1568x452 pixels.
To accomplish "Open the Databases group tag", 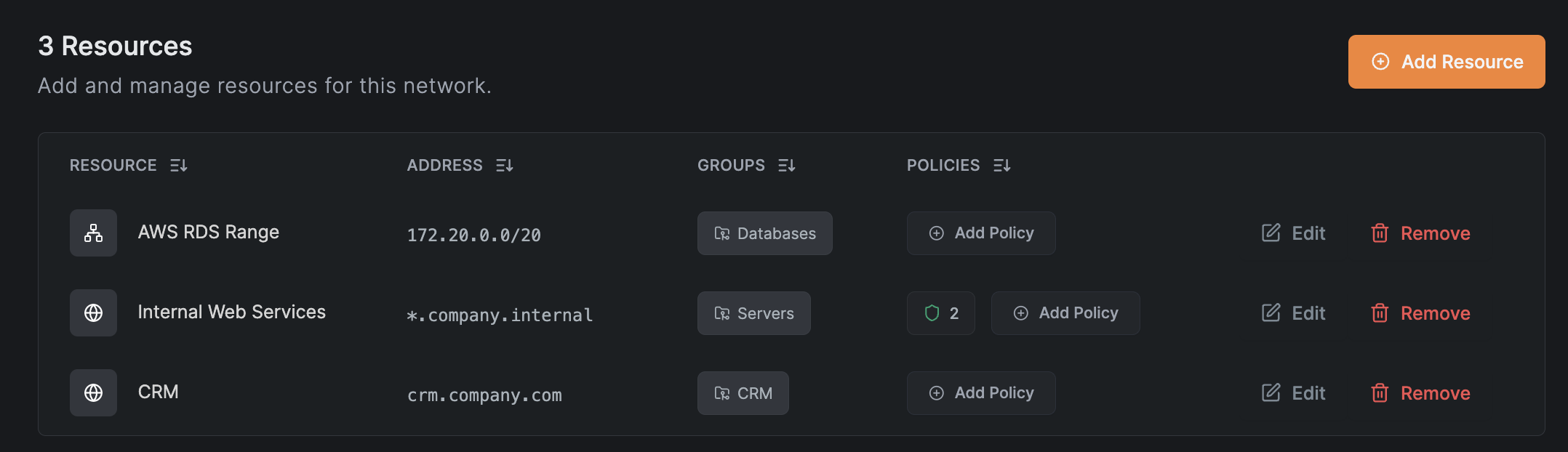I will (x=764, y=233).
